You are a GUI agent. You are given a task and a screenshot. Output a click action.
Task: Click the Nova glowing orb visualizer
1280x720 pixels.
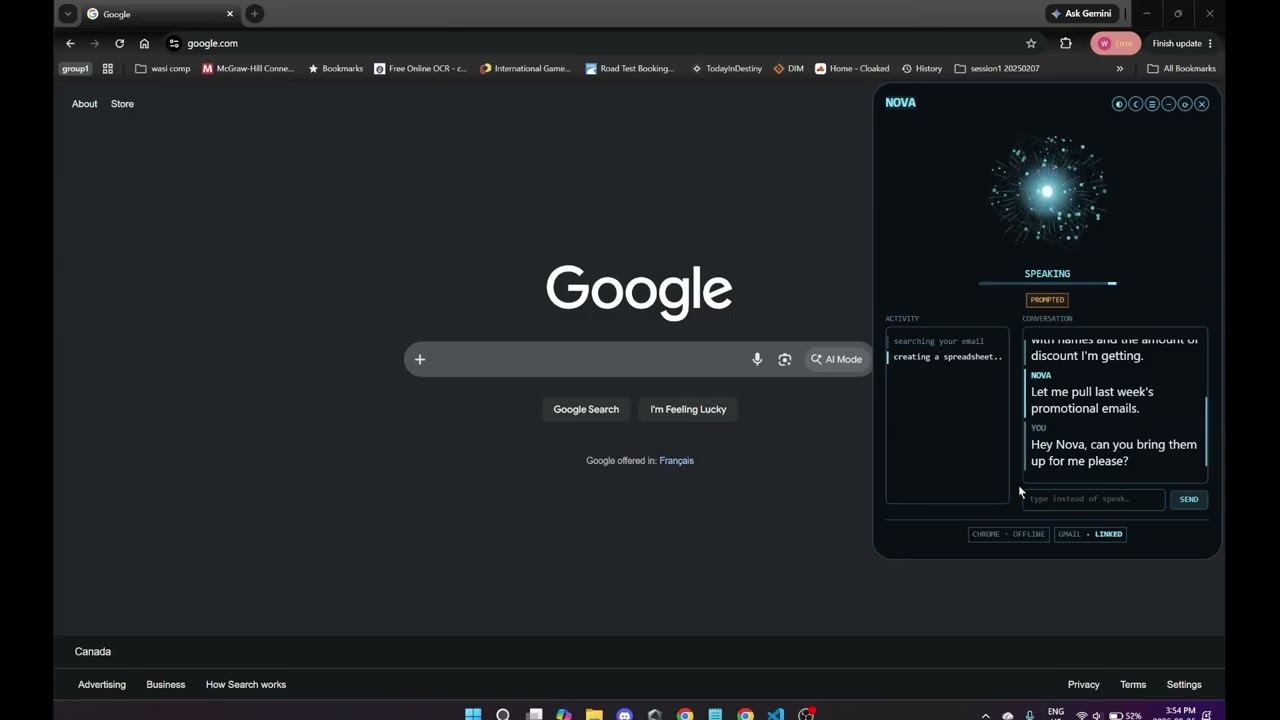[x=1047, y=190]
